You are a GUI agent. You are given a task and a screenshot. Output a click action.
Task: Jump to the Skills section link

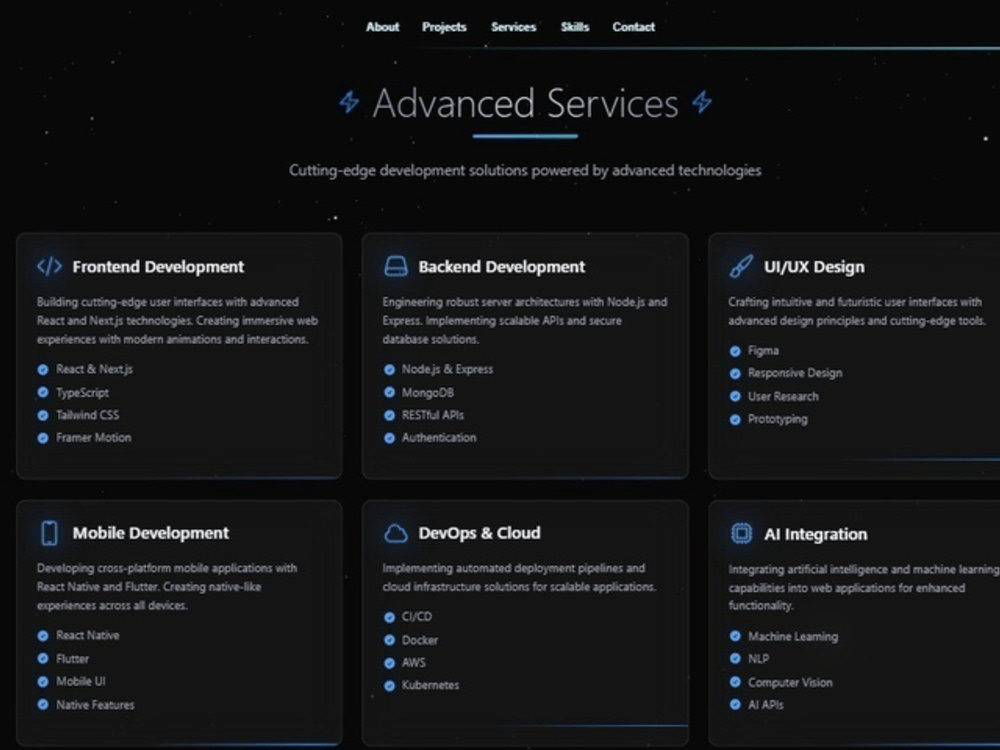(x=575, y=27)
